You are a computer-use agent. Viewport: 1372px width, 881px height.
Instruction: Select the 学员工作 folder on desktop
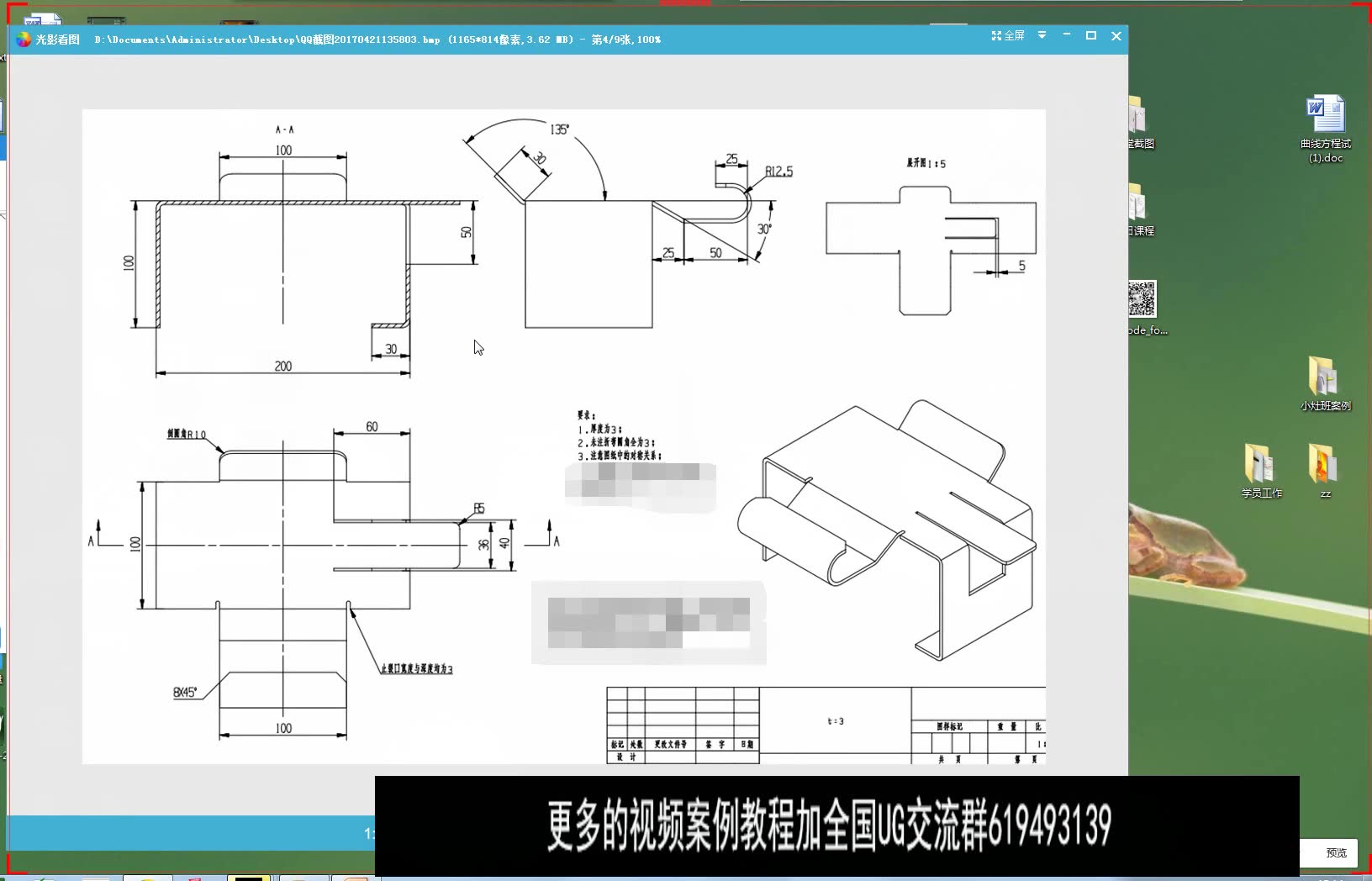tap(1261, 471)
